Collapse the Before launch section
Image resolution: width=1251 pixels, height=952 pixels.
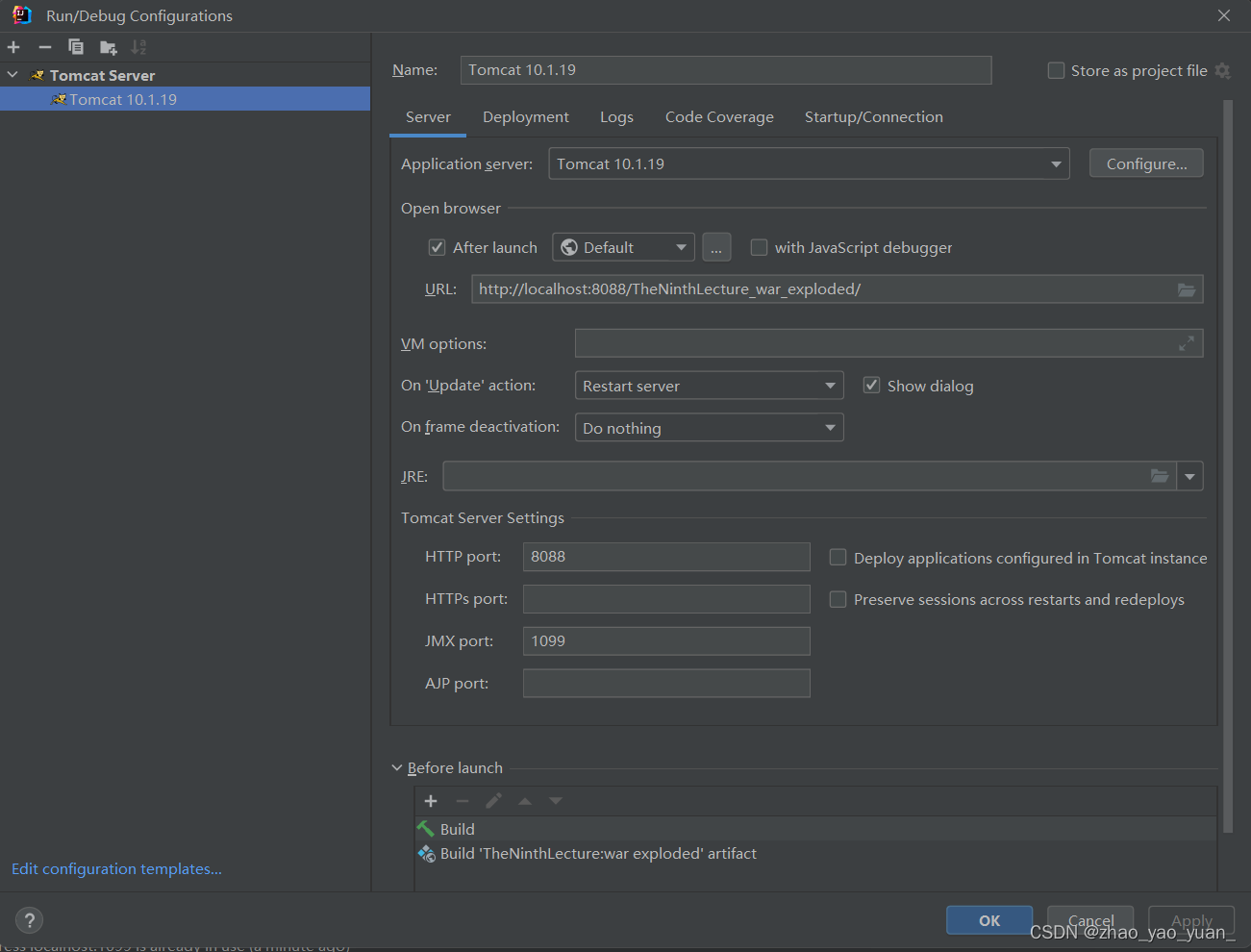click(x=397, y=767)
